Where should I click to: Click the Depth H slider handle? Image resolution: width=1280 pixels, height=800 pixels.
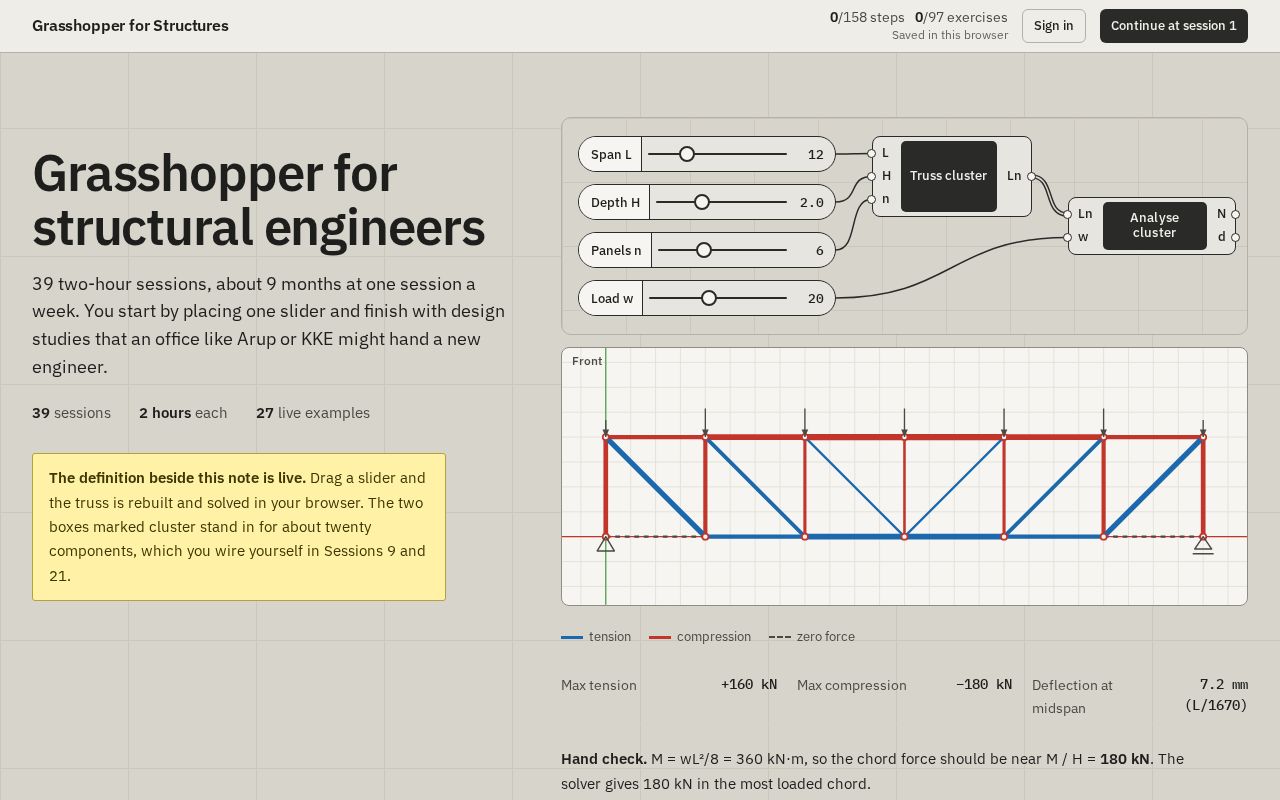coord(702,202)
